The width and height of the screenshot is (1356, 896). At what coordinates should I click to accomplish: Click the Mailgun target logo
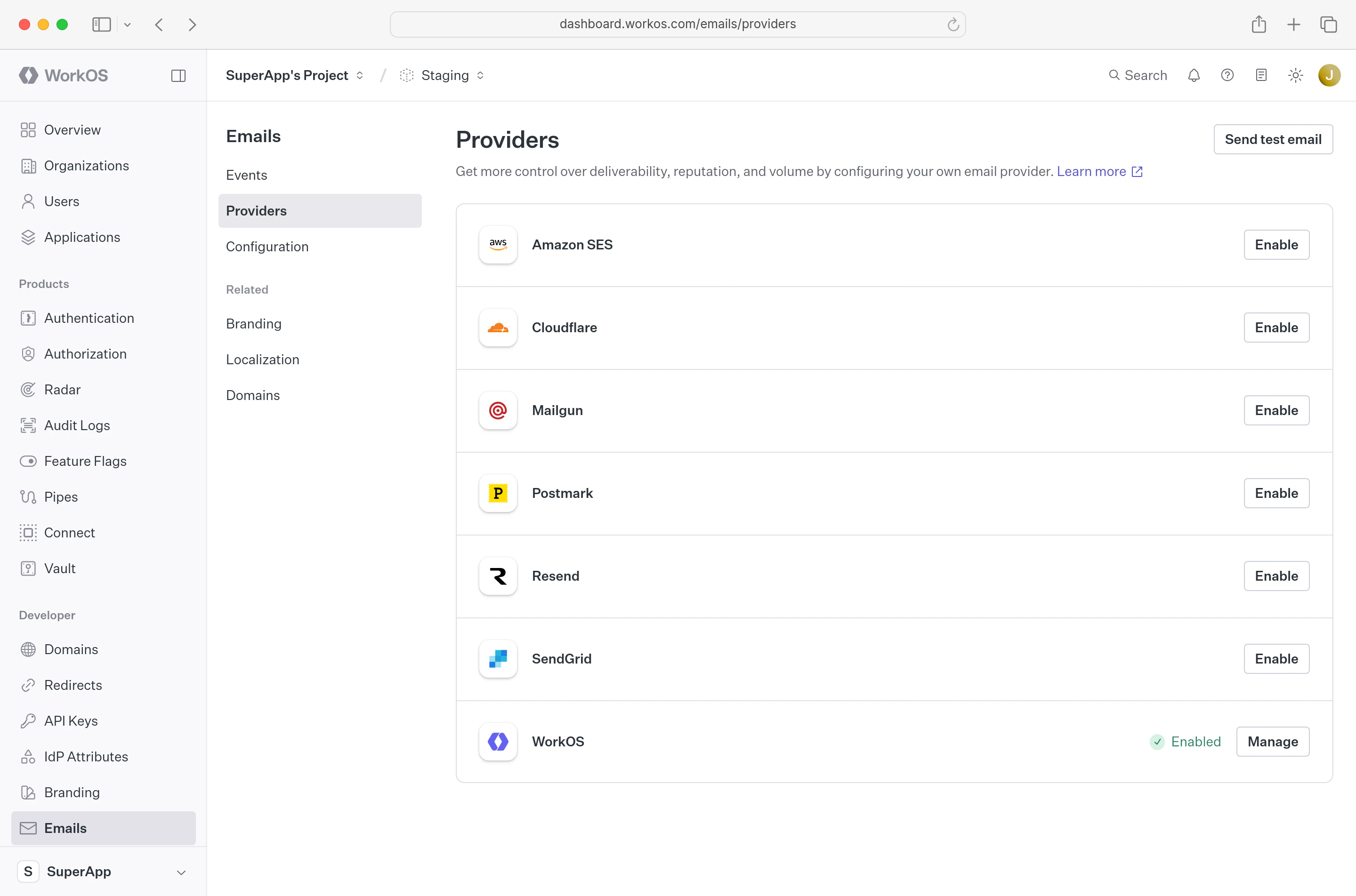pos(498,410)
